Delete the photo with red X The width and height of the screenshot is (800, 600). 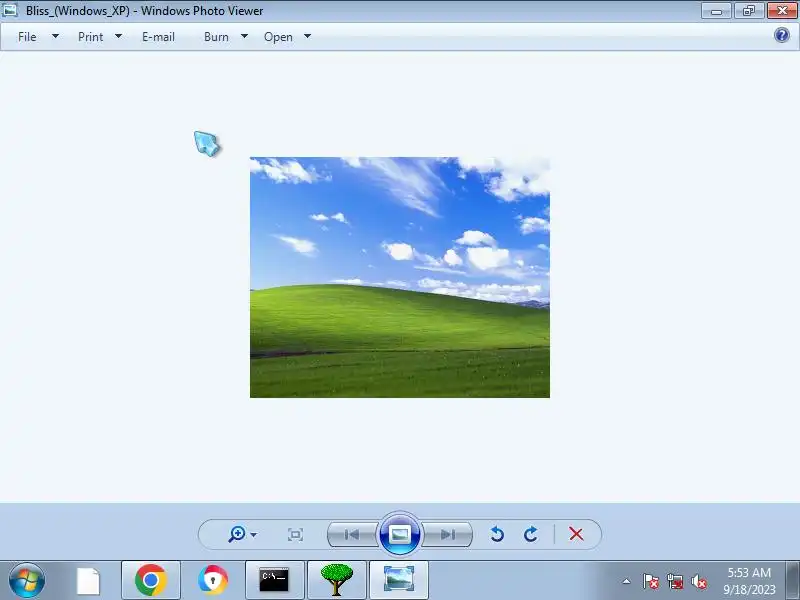576,534
